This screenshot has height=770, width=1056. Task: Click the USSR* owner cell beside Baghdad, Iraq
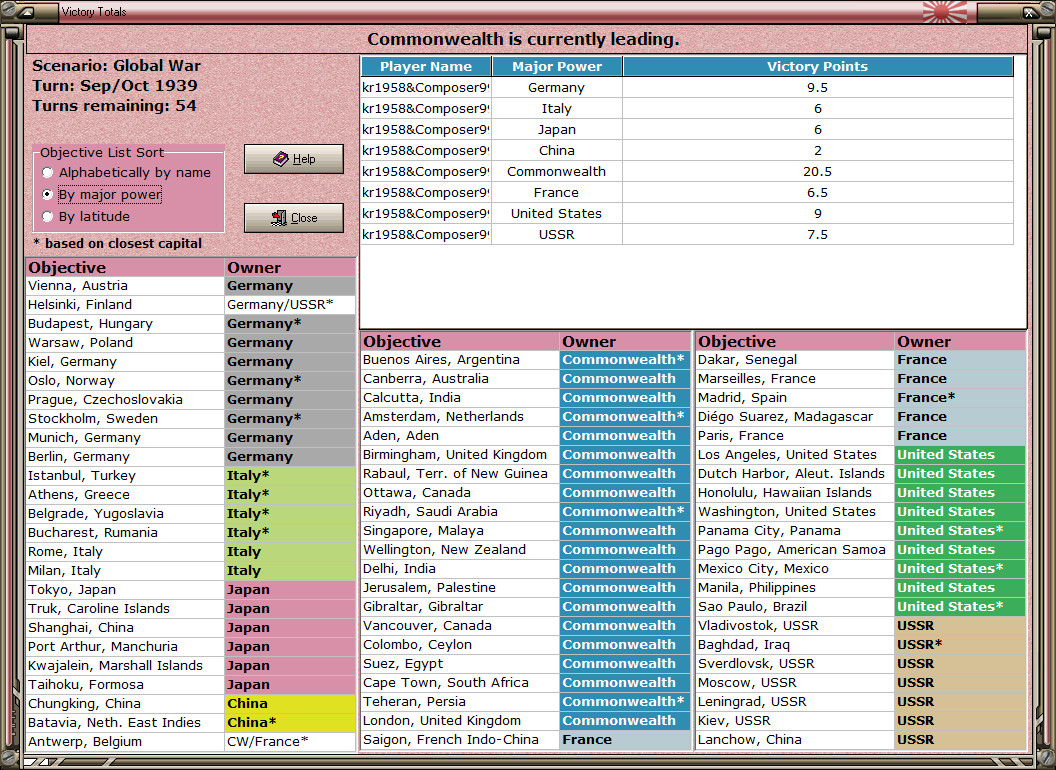[960, 645]
